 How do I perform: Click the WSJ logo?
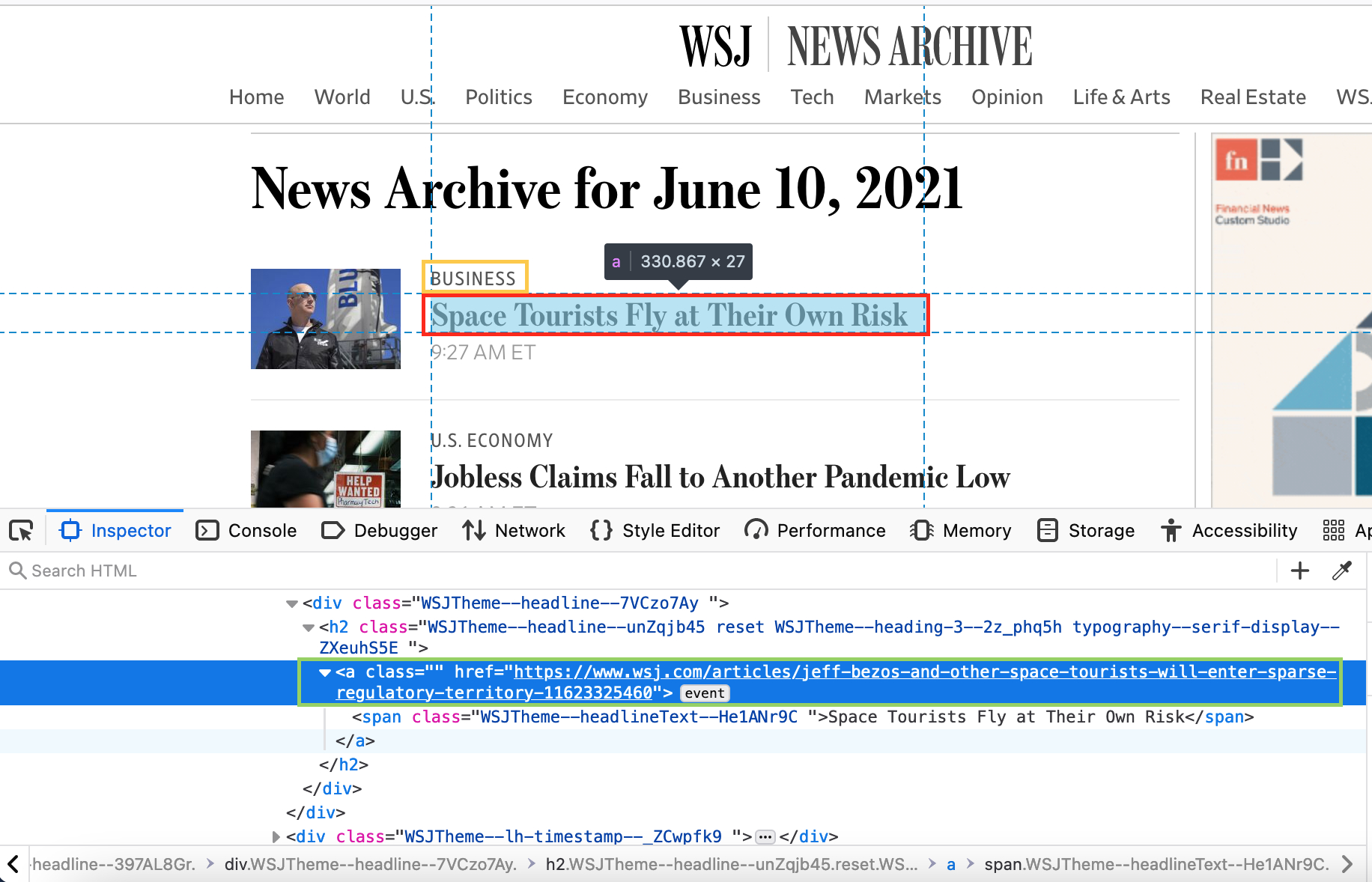pyautogui.click(x=716, y=46)
